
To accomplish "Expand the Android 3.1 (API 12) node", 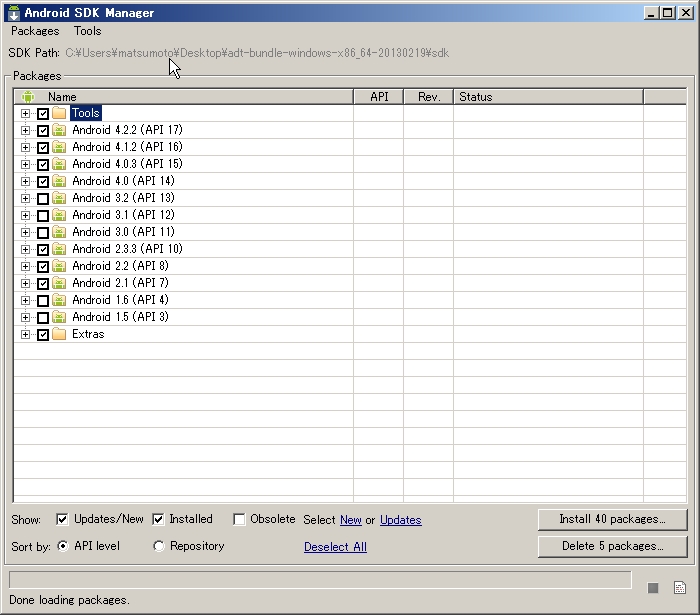I will (25, 215).
